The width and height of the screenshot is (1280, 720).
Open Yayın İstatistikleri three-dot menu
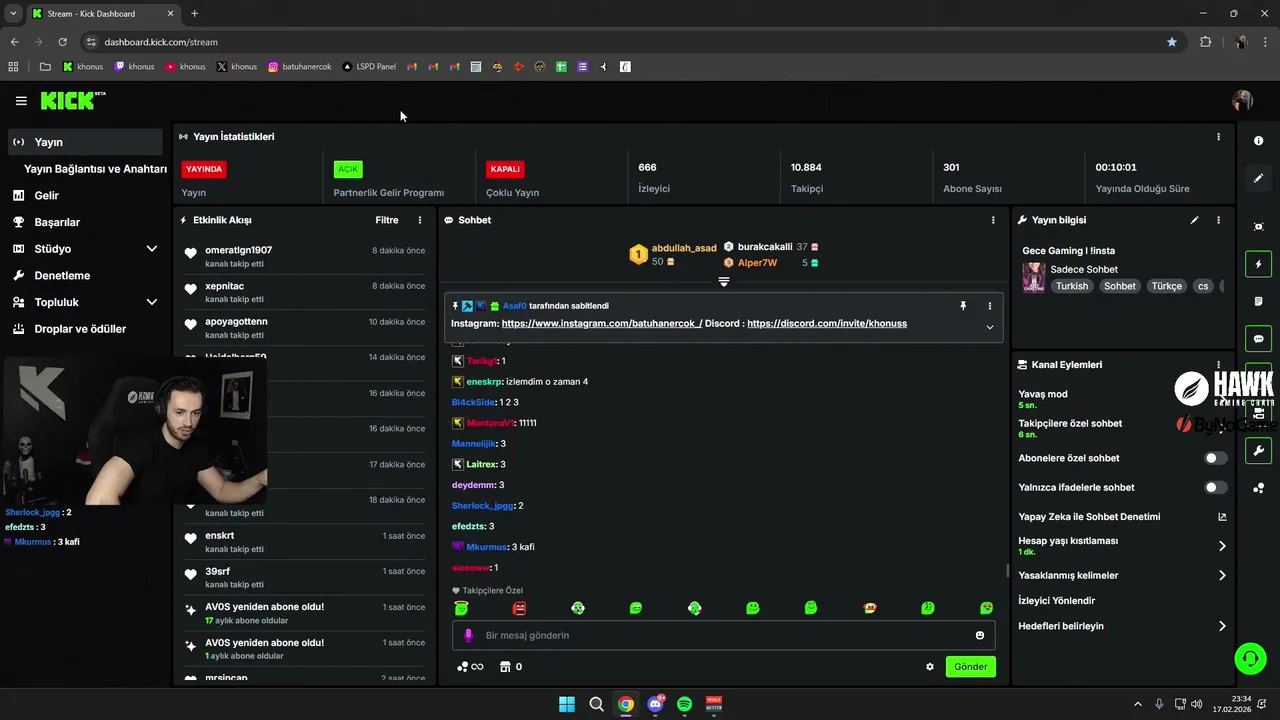[1218, 137]
